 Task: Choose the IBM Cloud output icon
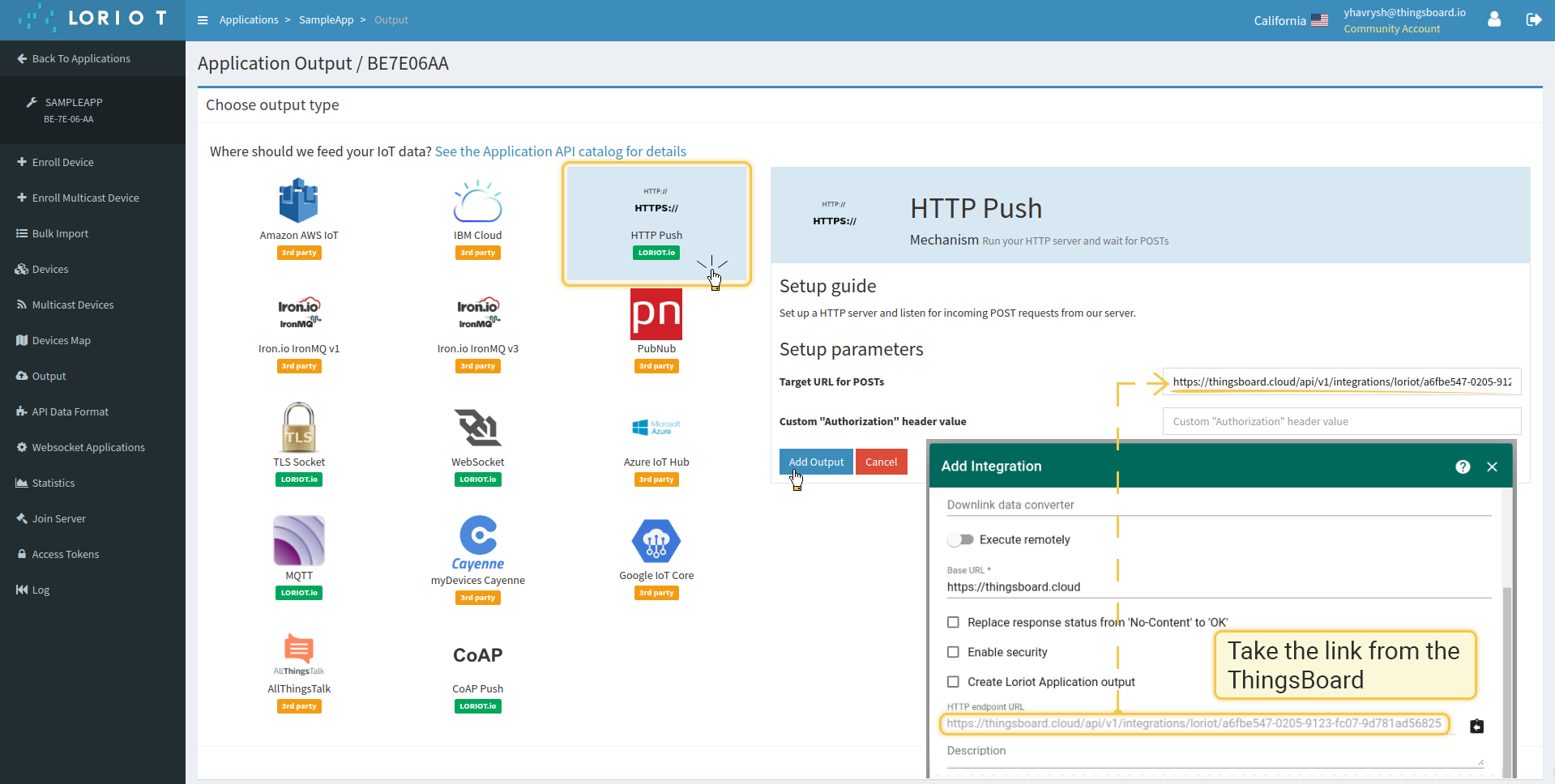tap(477, 200)
